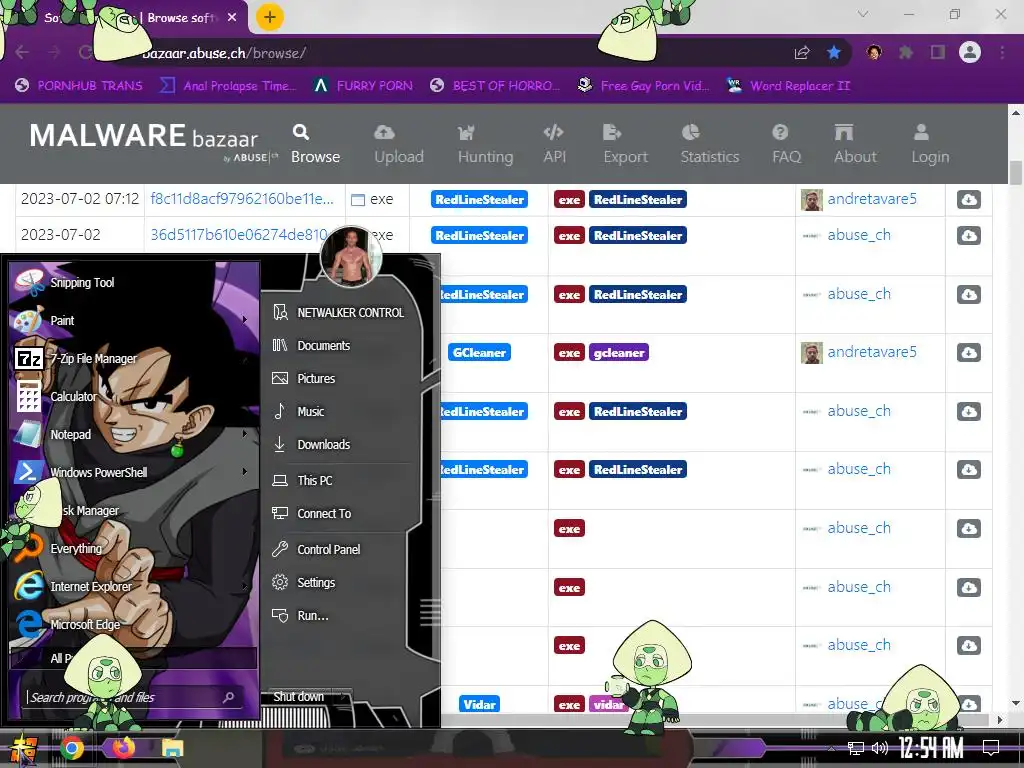1024x768 pixels.
Task: Open the FAQ page
Action: click(786, 144)
